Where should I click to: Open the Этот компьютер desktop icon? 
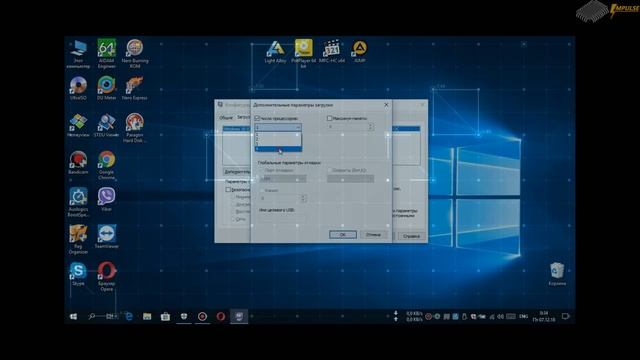coord(78,53)
